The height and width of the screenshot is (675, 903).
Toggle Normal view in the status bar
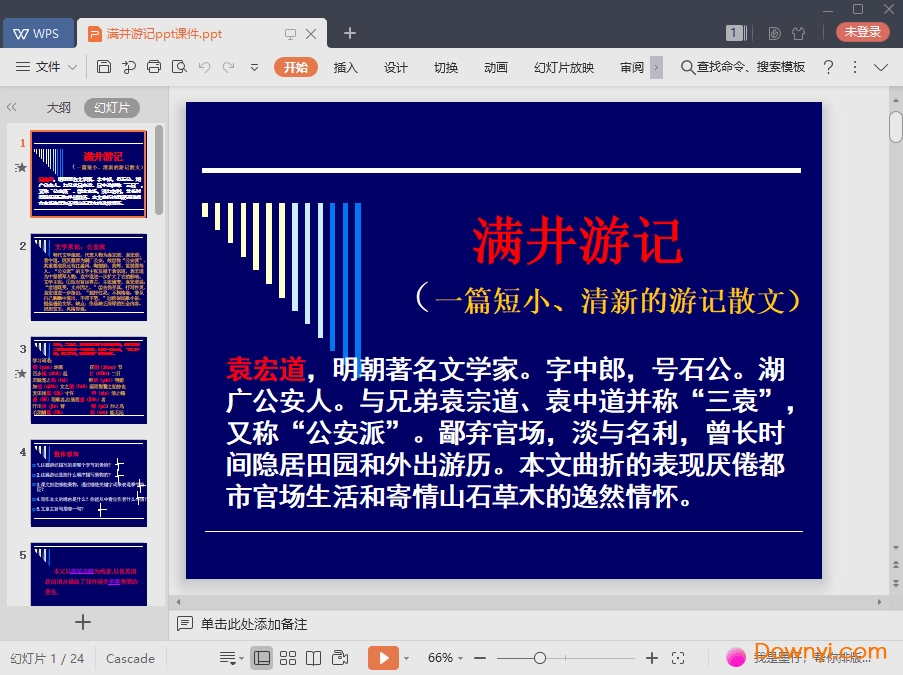point(262,658)
